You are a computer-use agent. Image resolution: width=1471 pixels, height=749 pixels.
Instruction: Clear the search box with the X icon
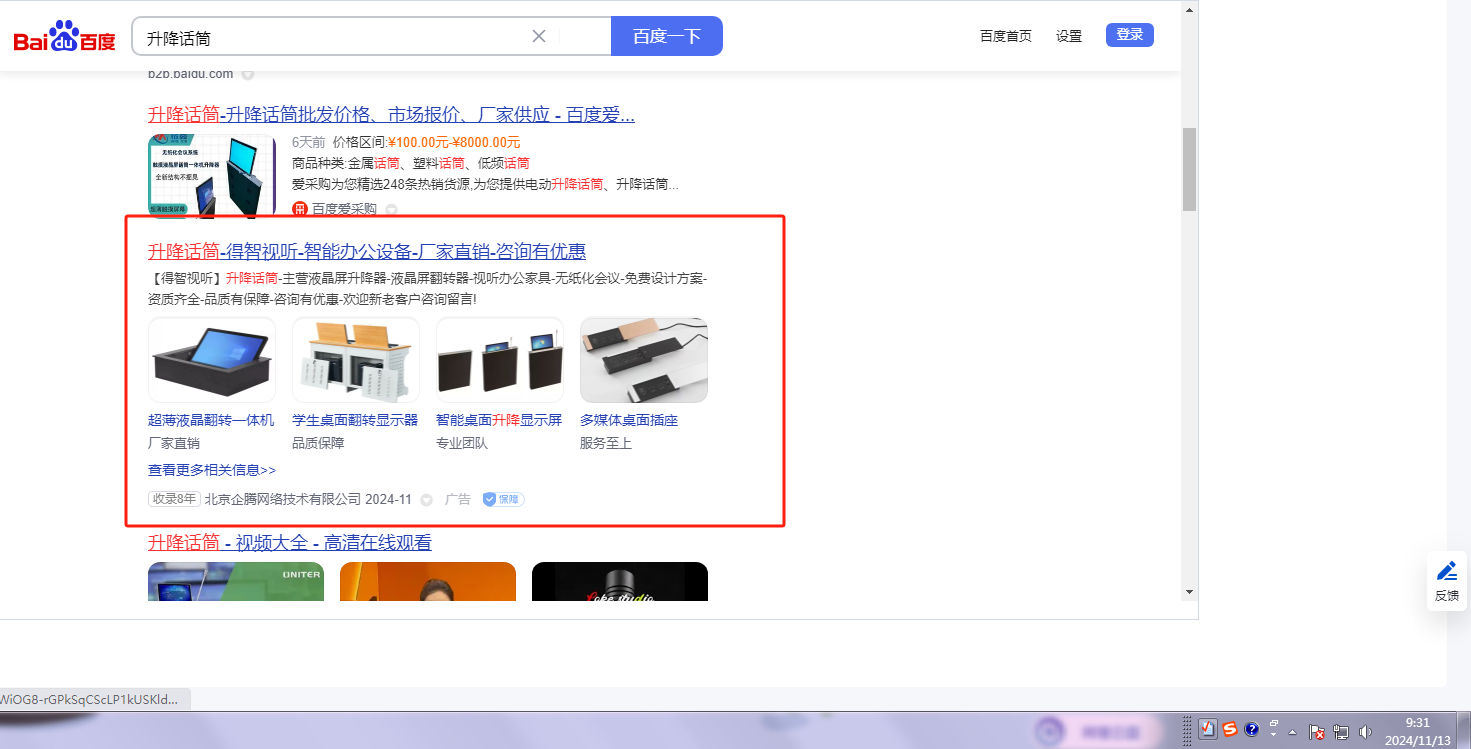[539, 36]
